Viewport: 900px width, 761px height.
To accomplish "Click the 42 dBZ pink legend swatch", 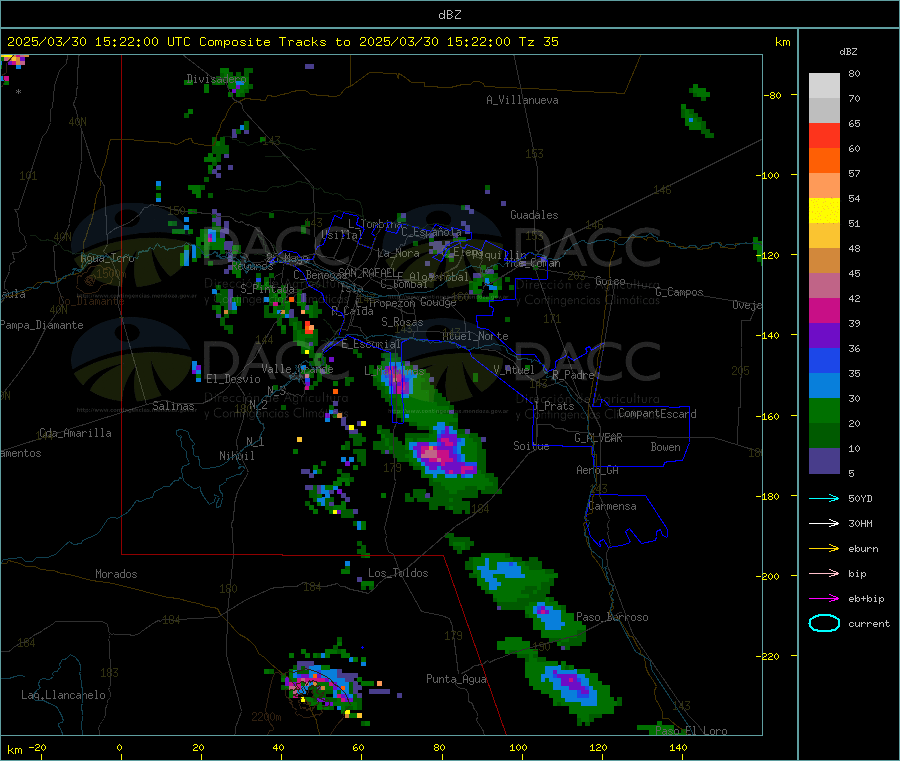I will tap(824, 286).
